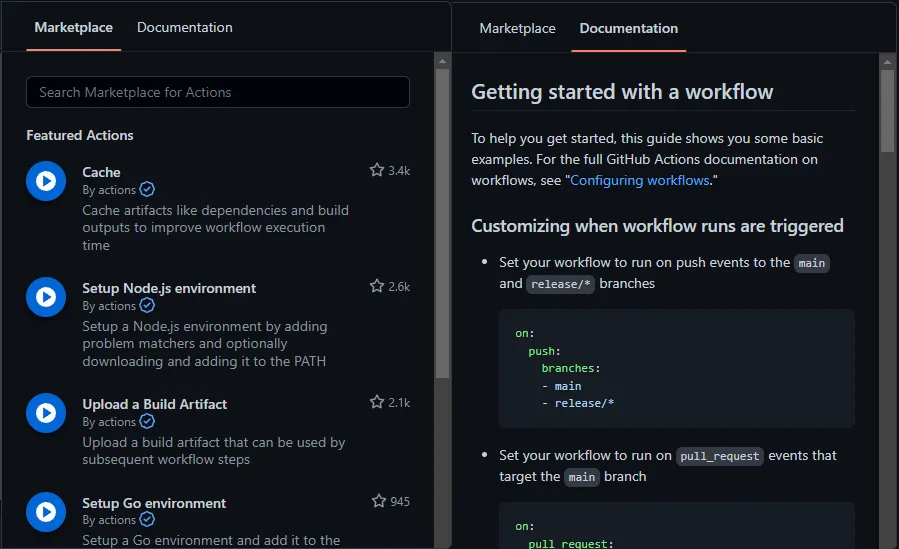Focus the Search Marketplace for Actions field
899x549 pixels.
point(218,92)
